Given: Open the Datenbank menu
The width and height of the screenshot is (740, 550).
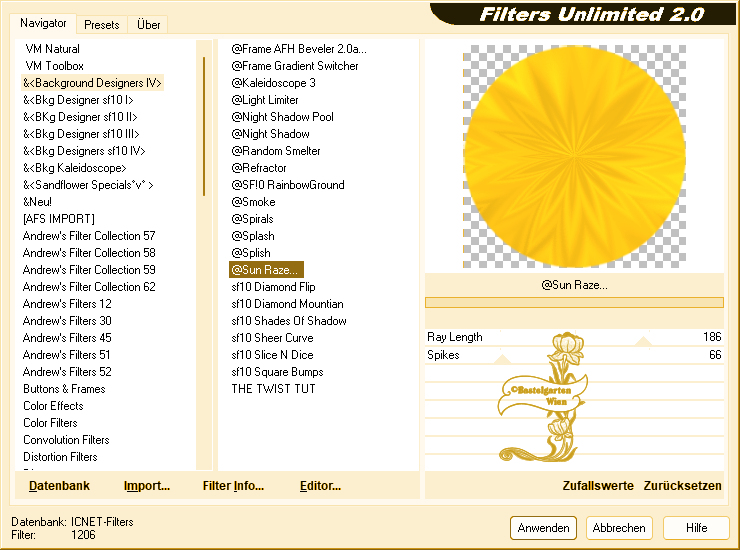Looking at the screenshot, I should tap(59, 485).
